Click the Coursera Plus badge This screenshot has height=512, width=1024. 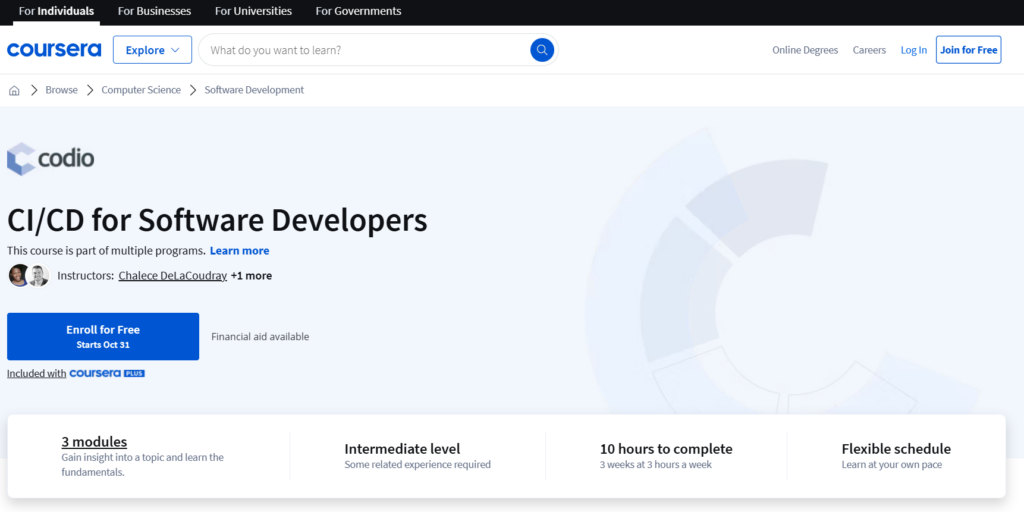click(107, 374)
